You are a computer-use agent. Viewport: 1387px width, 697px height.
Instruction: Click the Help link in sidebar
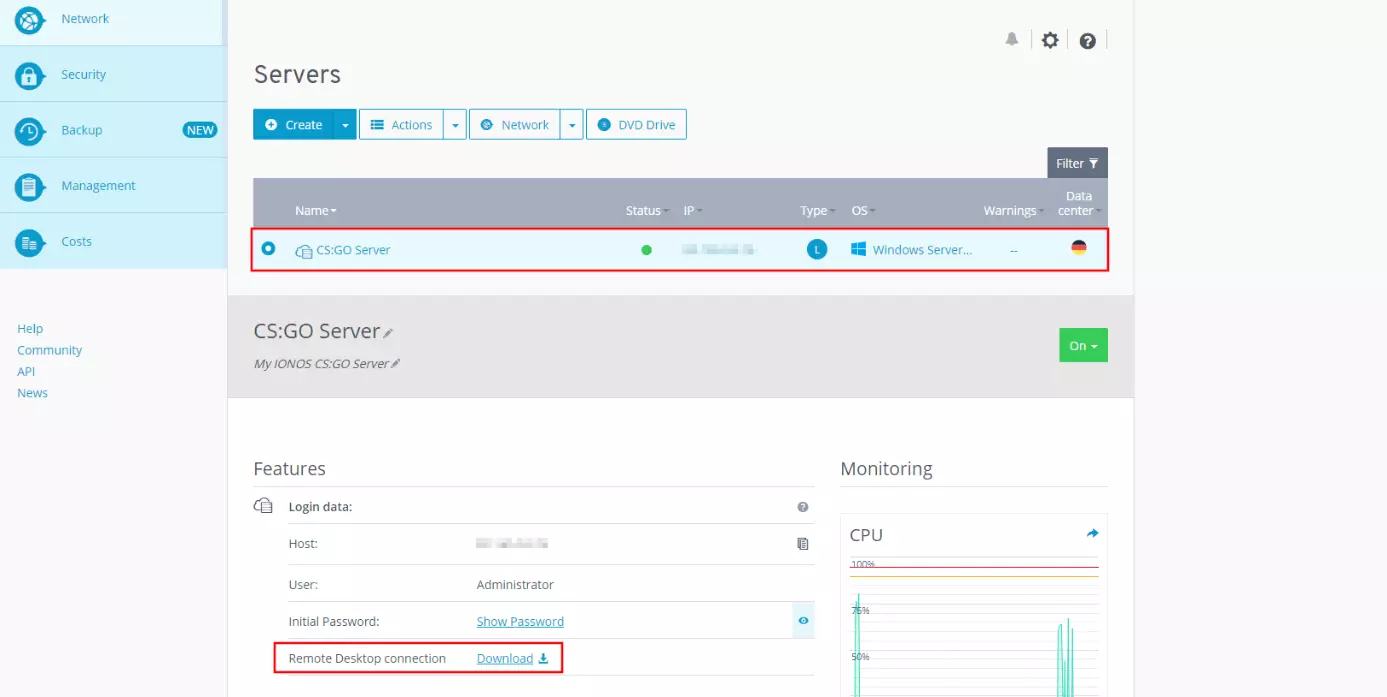pyautogui.click(x=30, y=328)
